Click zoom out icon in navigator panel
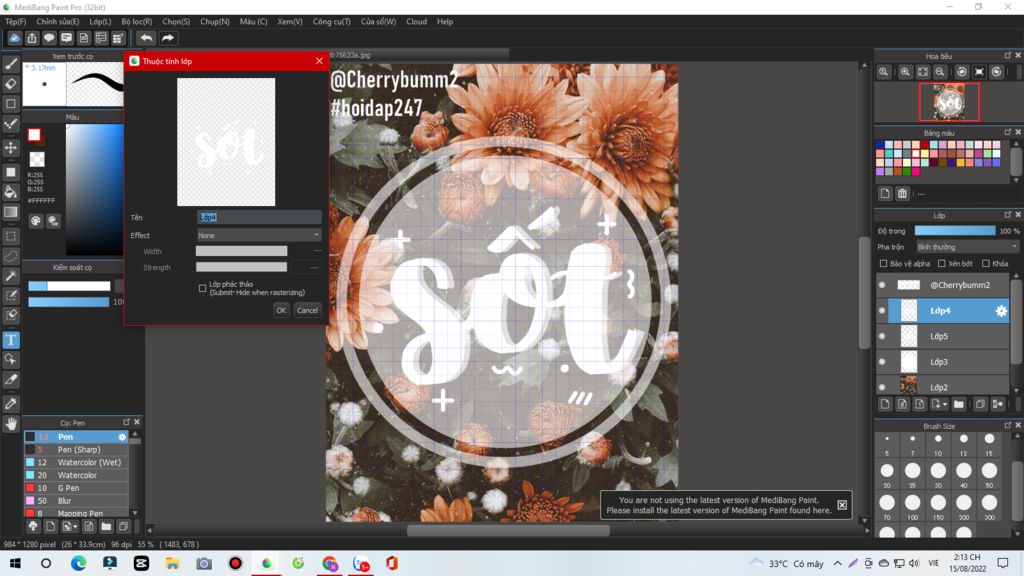Image resolution: width=1024 pixels, height=576 pixels. 940,72
